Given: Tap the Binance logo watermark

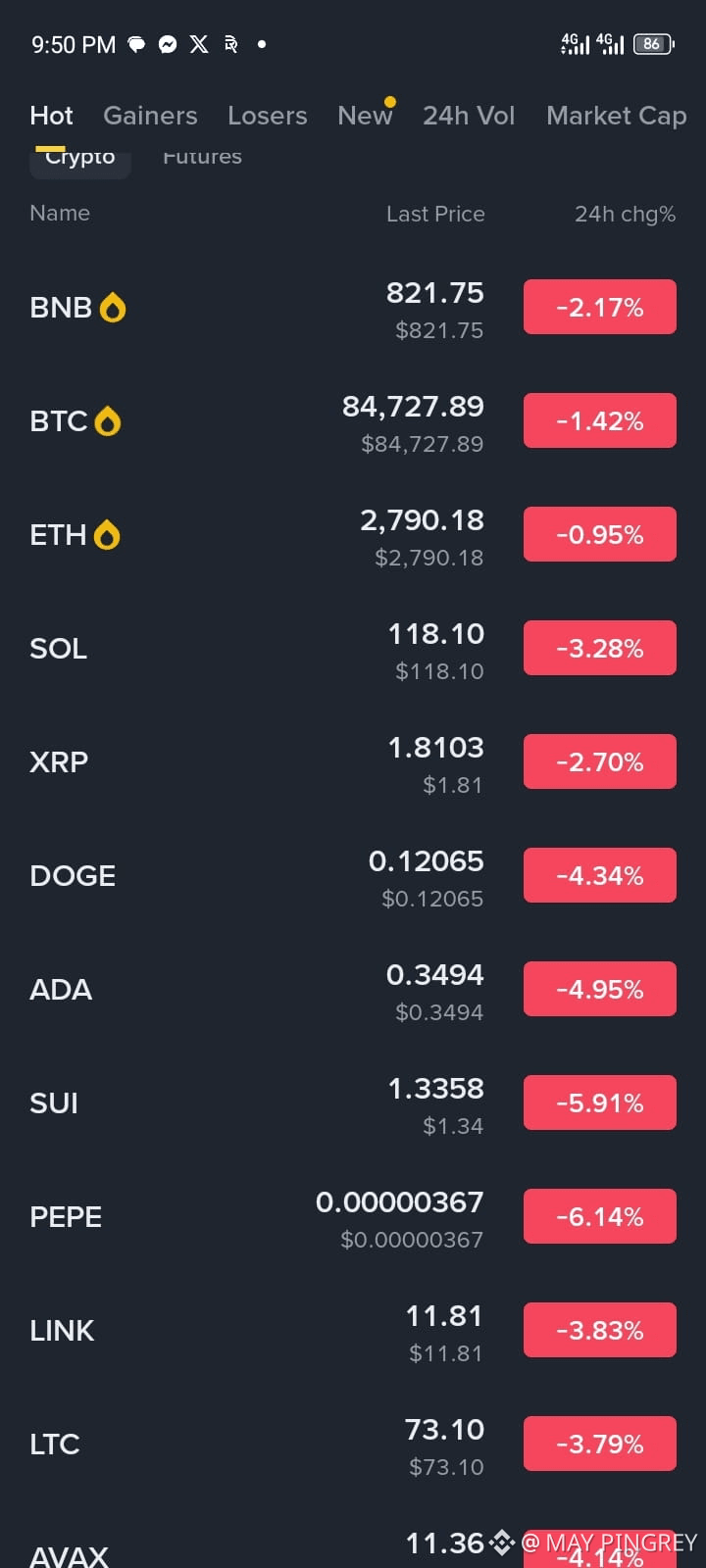Looking at the screenshot, I should pos(502,1543).
